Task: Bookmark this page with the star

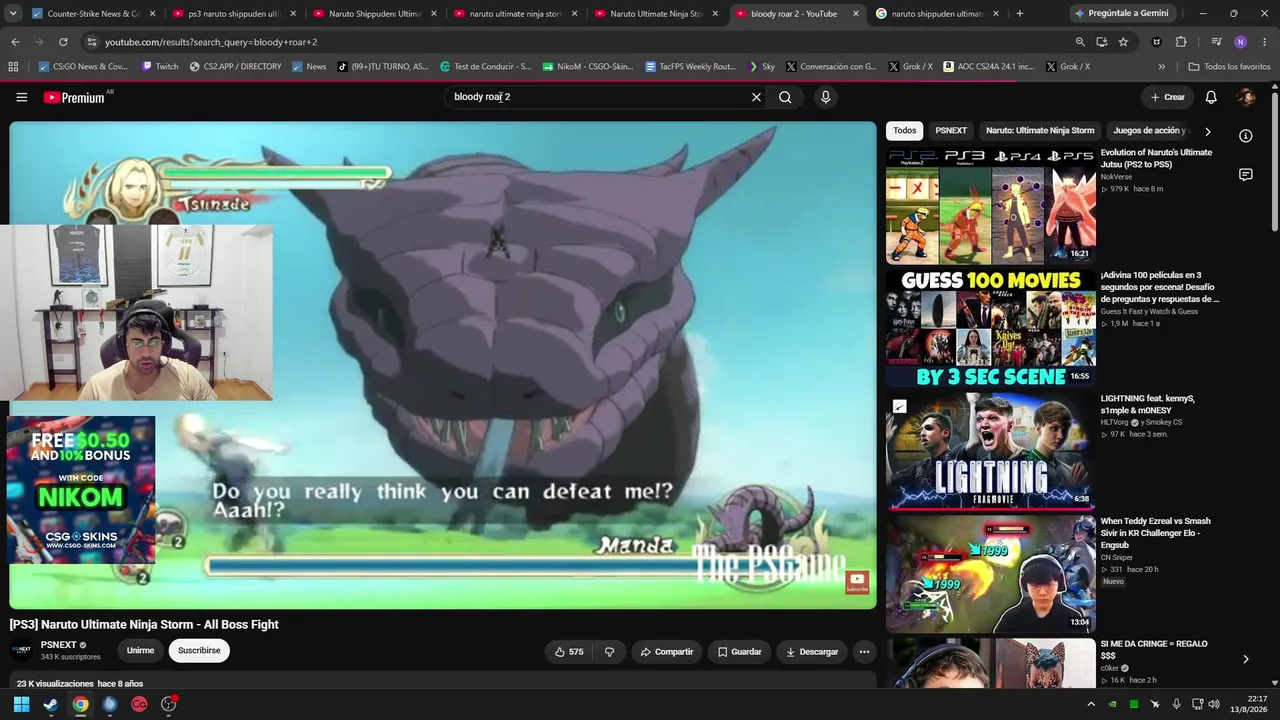Action: [x=1123, y=42]
